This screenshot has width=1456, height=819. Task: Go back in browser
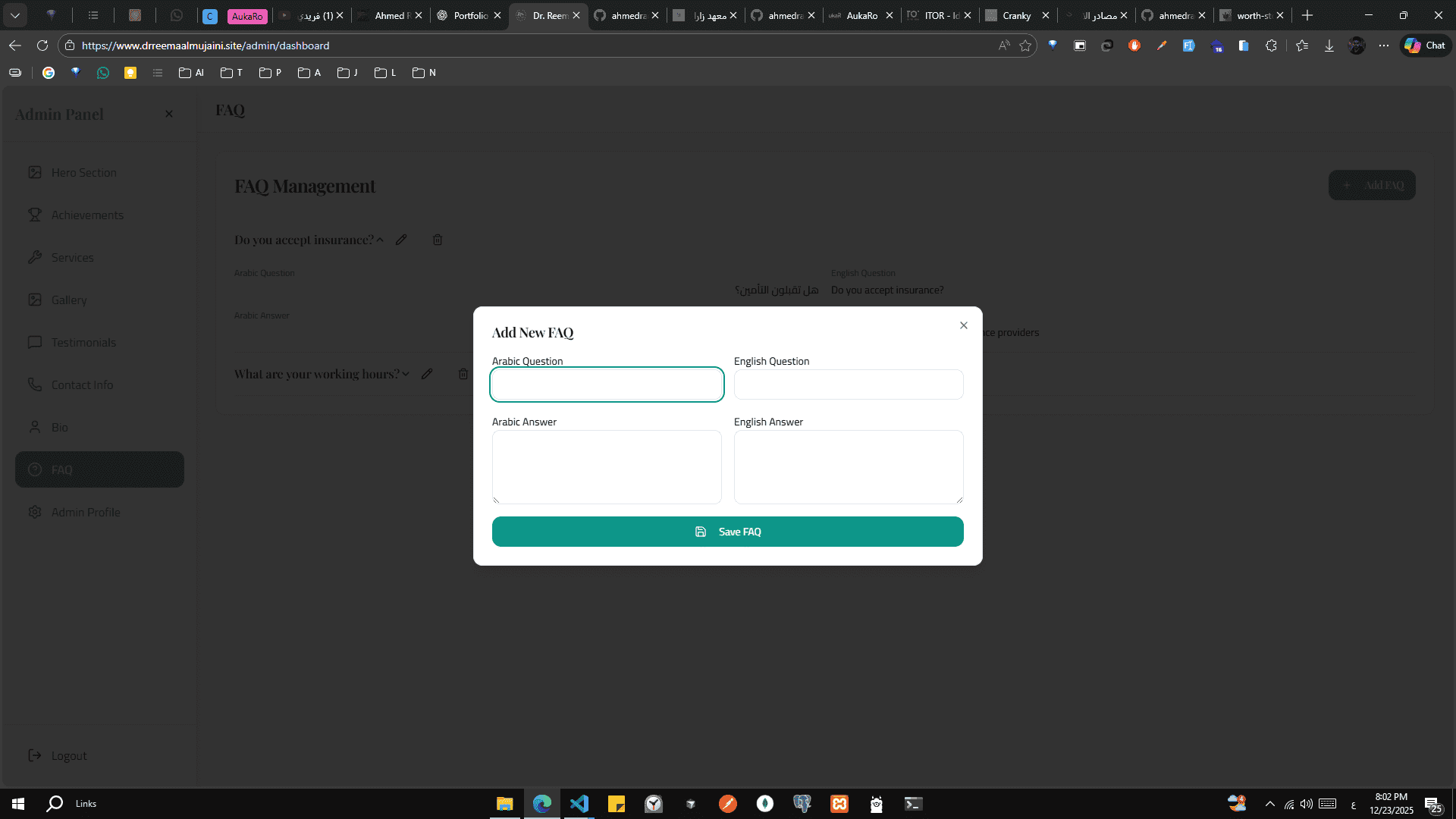coord(15,45)
